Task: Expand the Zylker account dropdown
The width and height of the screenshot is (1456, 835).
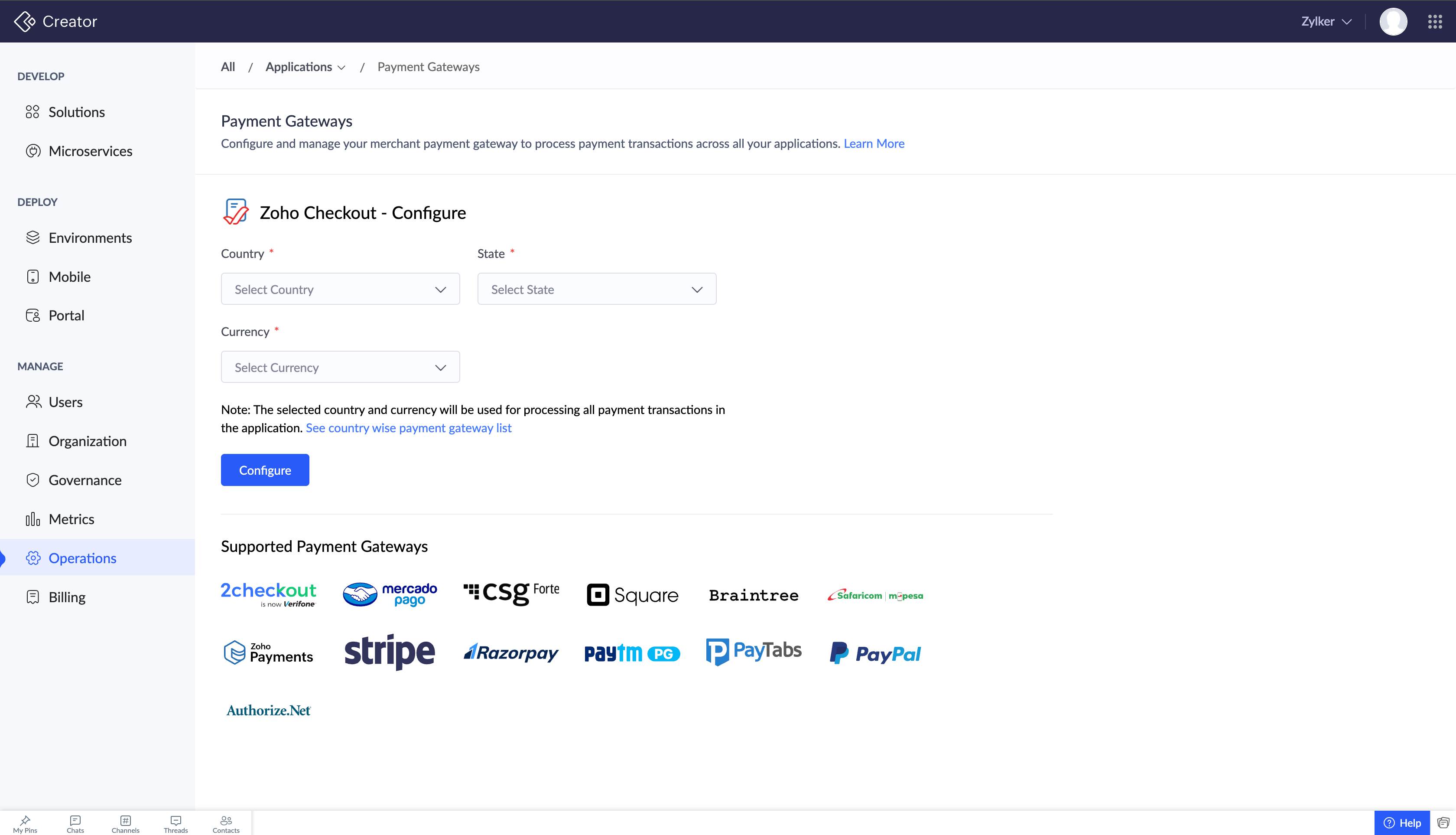Action: 1326,21
